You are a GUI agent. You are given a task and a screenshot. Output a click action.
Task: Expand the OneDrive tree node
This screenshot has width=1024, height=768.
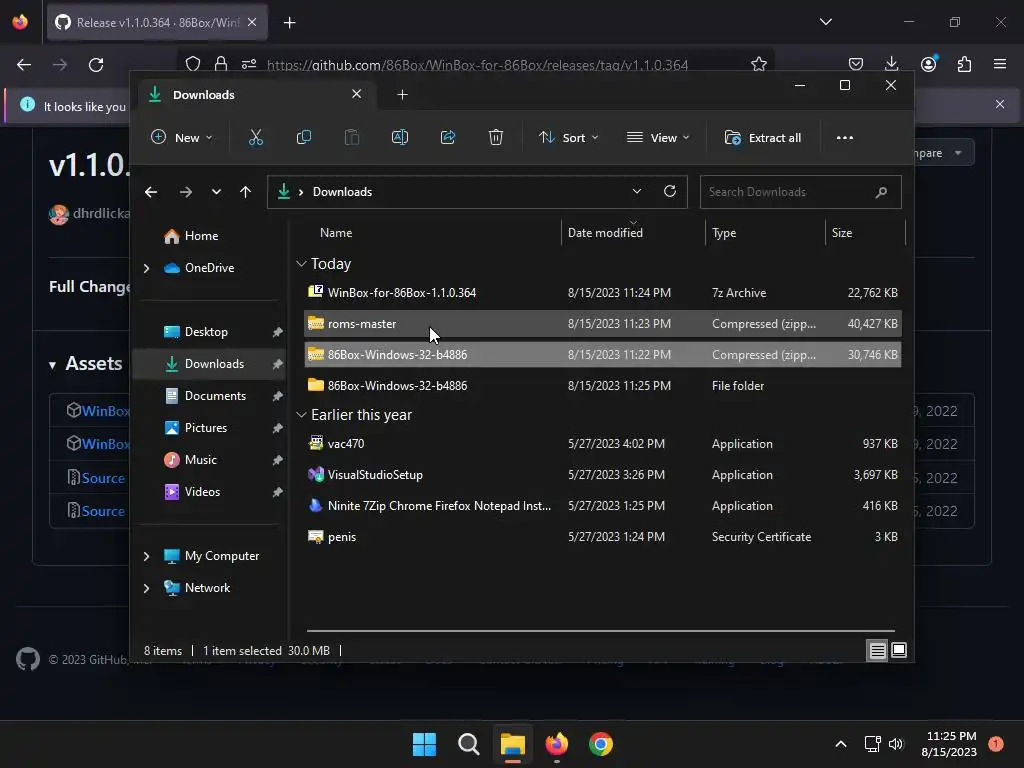[146, 268]
